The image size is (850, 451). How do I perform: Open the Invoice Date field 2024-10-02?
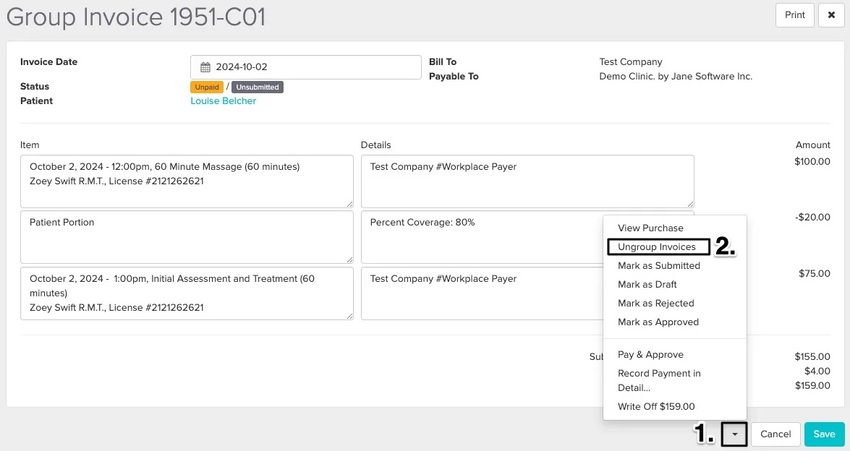306,67
